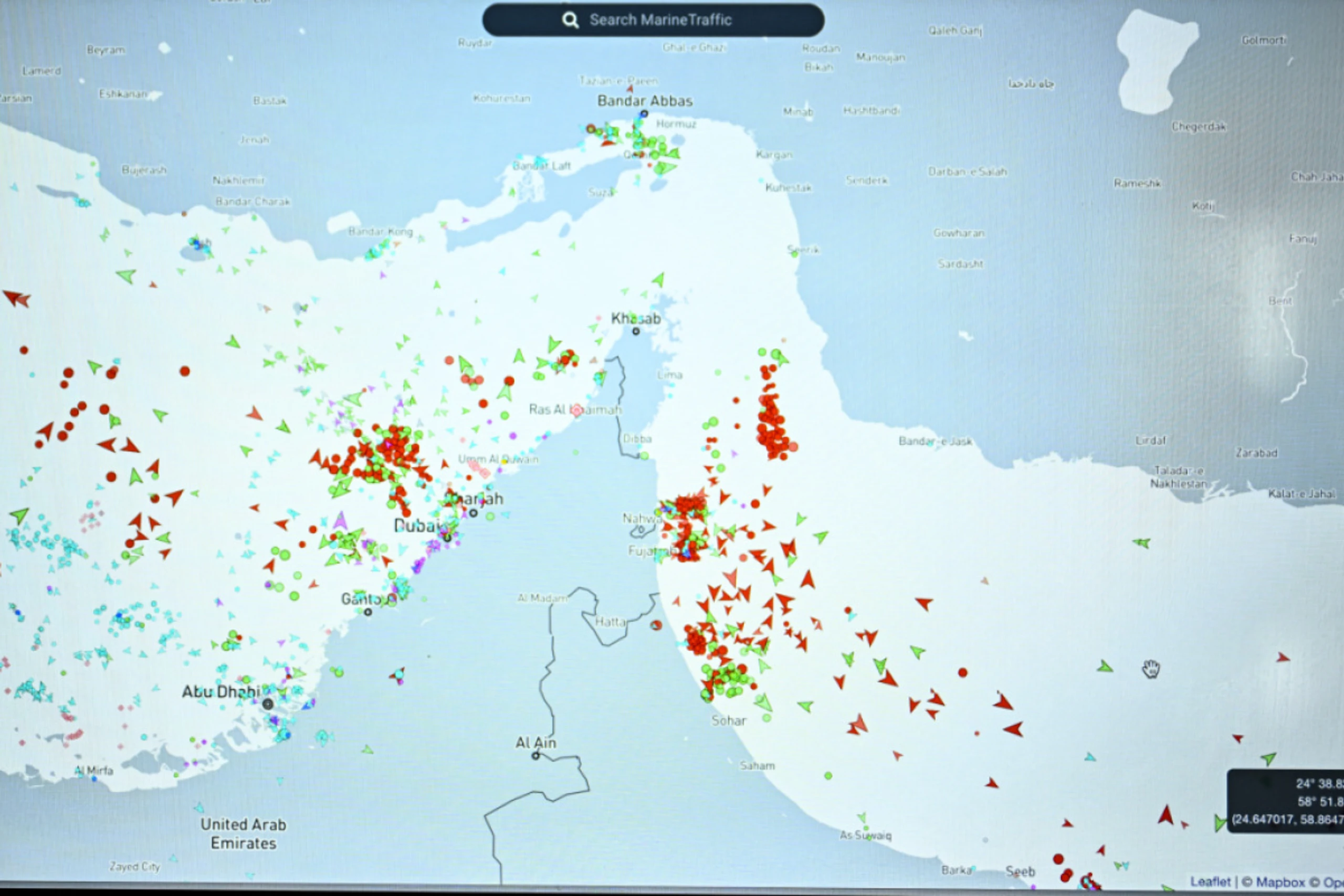Select large red vessel left of coordinates box
Screen dimensions: 1344x896
[1165, 815]
